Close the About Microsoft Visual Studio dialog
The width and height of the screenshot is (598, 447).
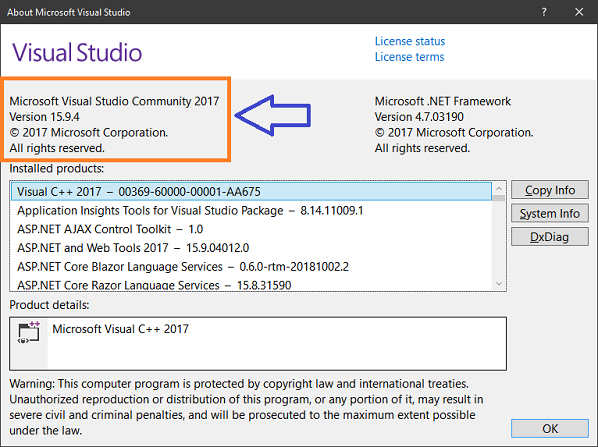click(x=579, y=12)
